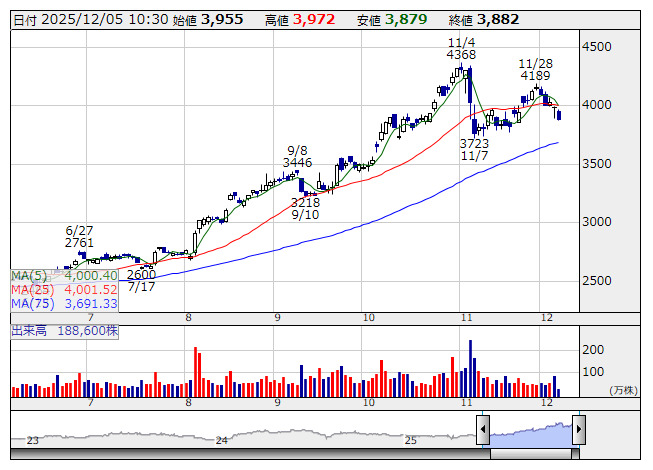
Task: Click the 3000 price axis label
Action: pos(596,222)
